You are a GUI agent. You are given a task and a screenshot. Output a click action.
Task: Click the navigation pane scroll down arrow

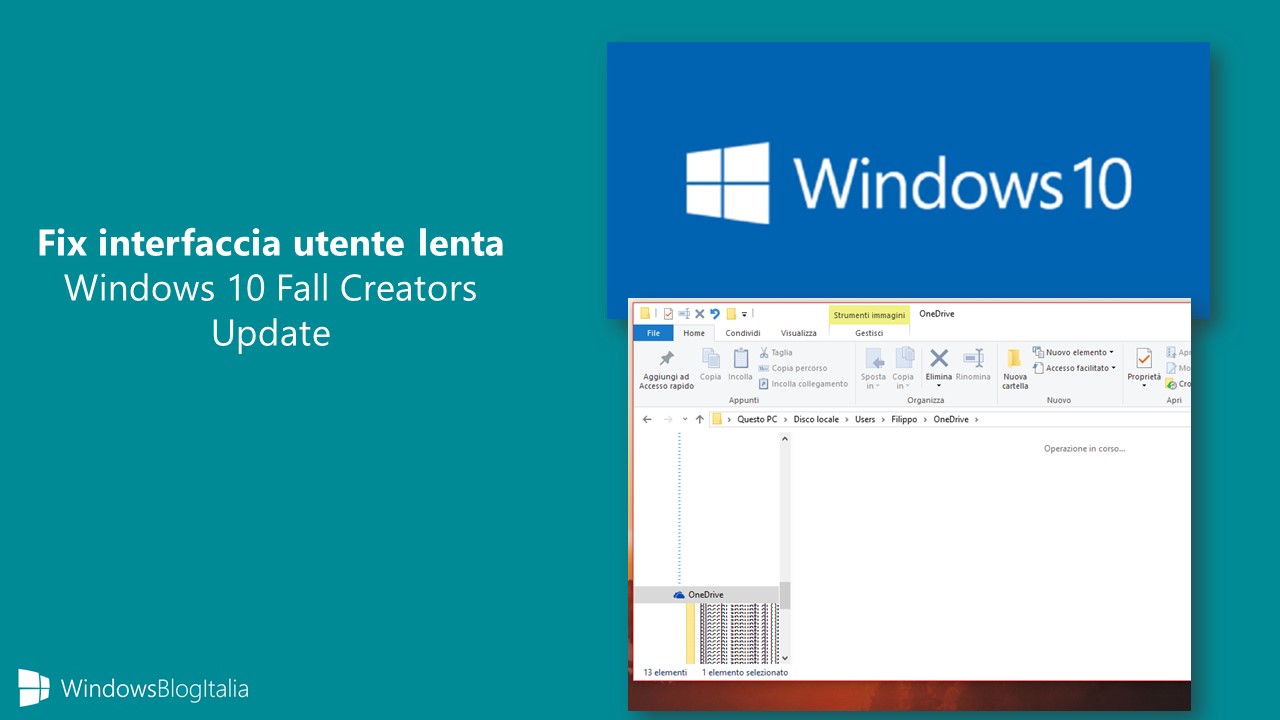pyautogui.click(x=785, y=658)
